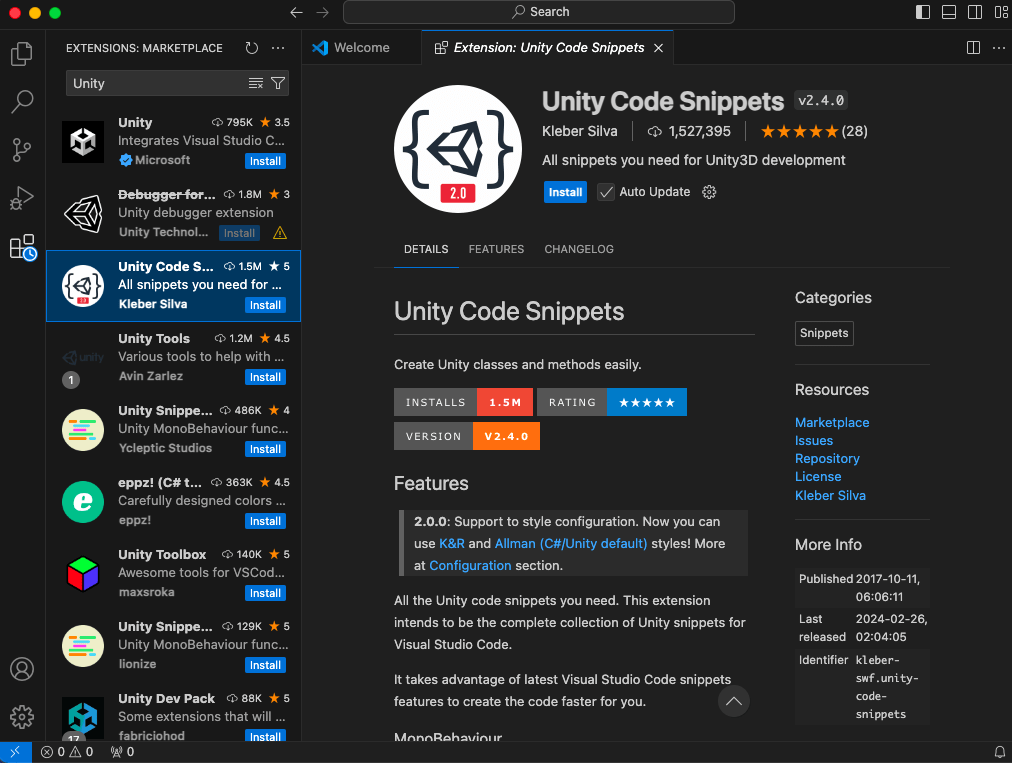This screenshot has width=1012, height=763.
Task: Go back using the navigation arrow
Action: point(296,12)
